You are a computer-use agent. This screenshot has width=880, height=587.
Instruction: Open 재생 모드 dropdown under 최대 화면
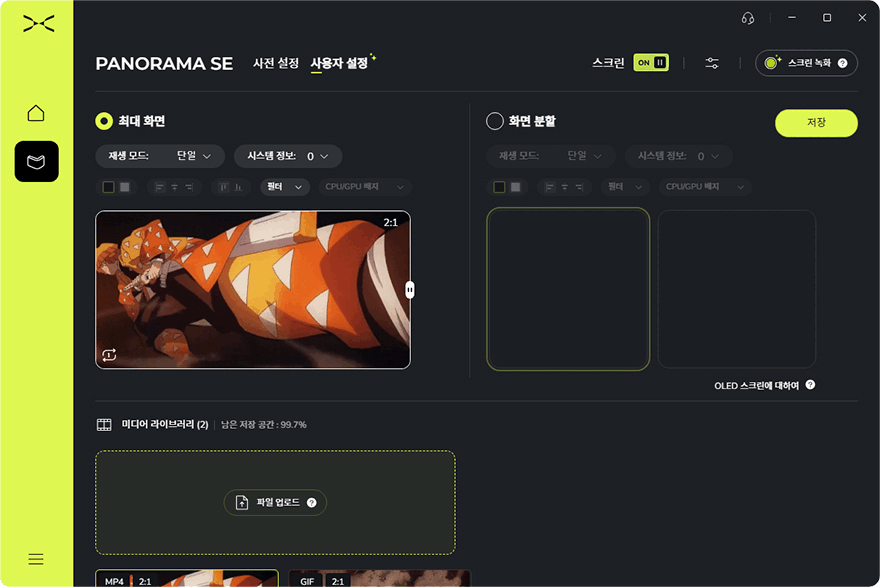click(160, 156)
